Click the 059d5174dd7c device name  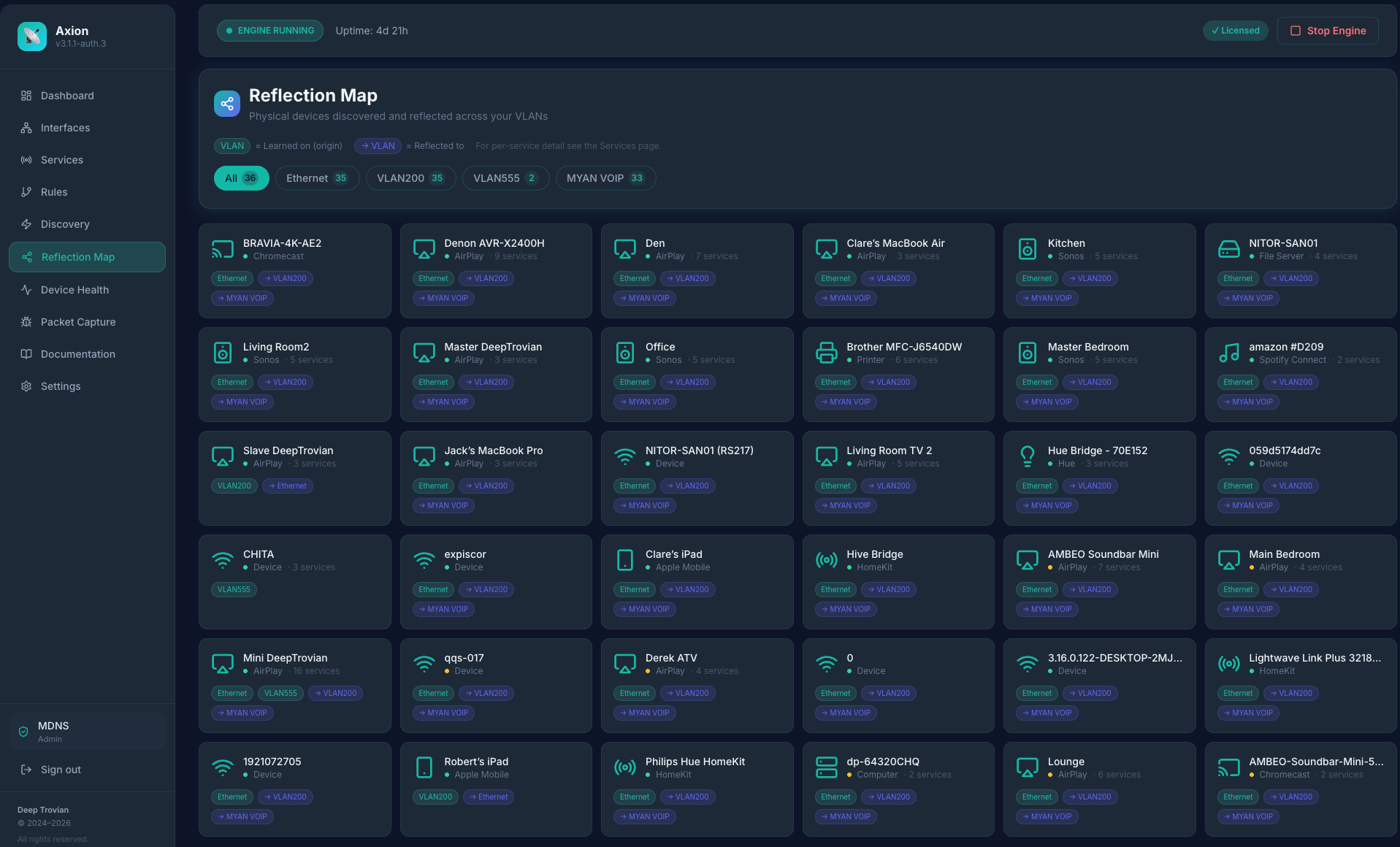1285,451
